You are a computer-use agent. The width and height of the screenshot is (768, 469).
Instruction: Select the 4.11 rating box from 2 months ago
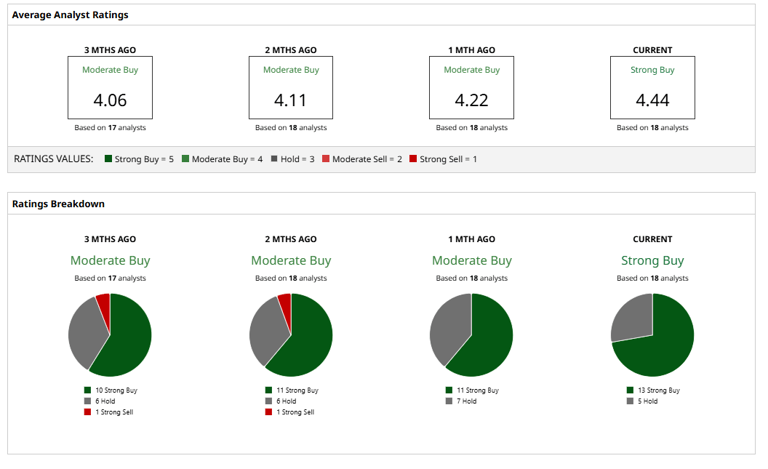[x=291, y=88]
